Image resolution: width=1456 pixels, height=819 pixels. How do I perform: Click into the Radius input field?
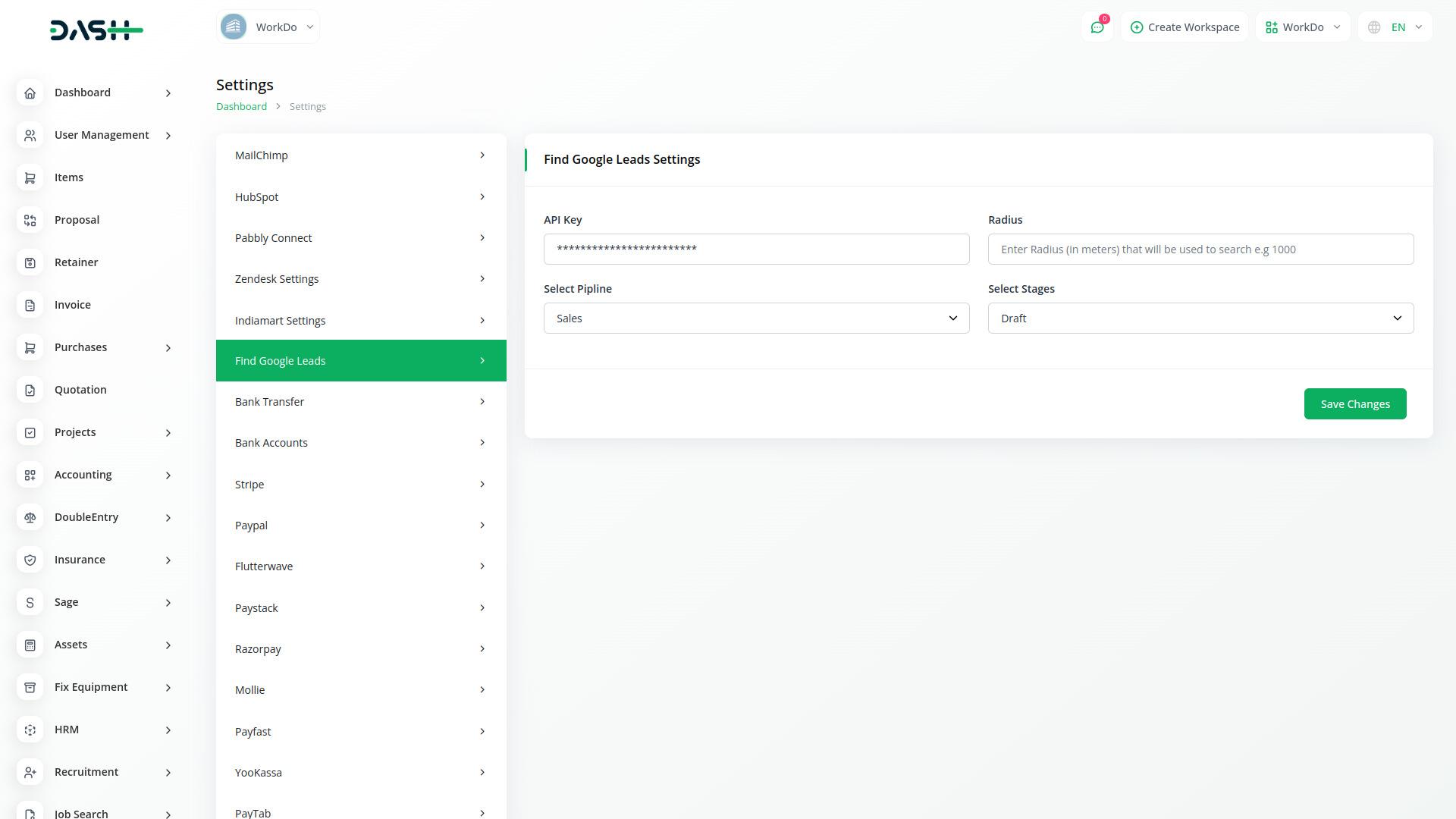[1200, 249]
